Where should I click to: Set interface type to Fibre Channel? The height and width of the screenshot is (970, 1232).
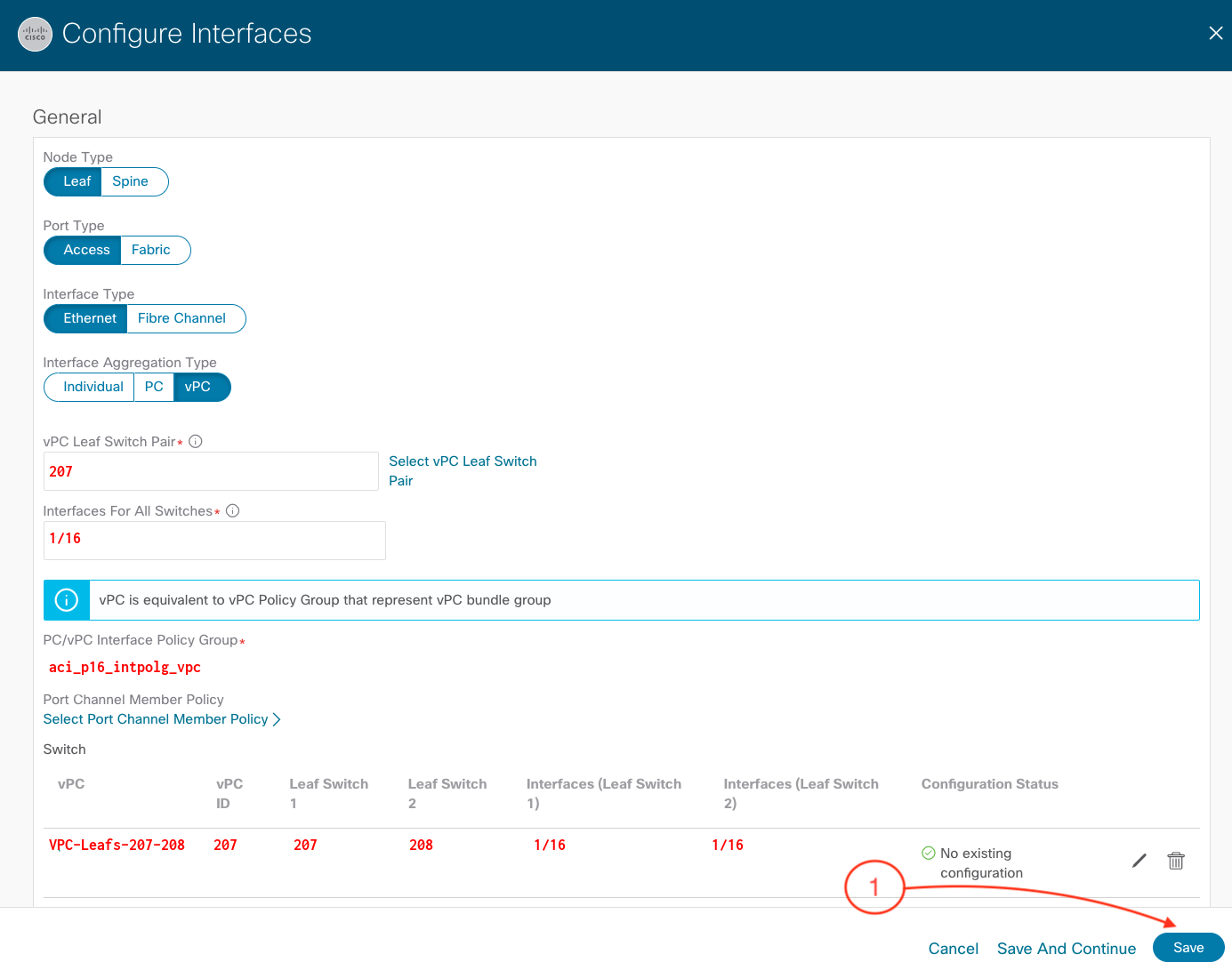(x=182, y=318)
